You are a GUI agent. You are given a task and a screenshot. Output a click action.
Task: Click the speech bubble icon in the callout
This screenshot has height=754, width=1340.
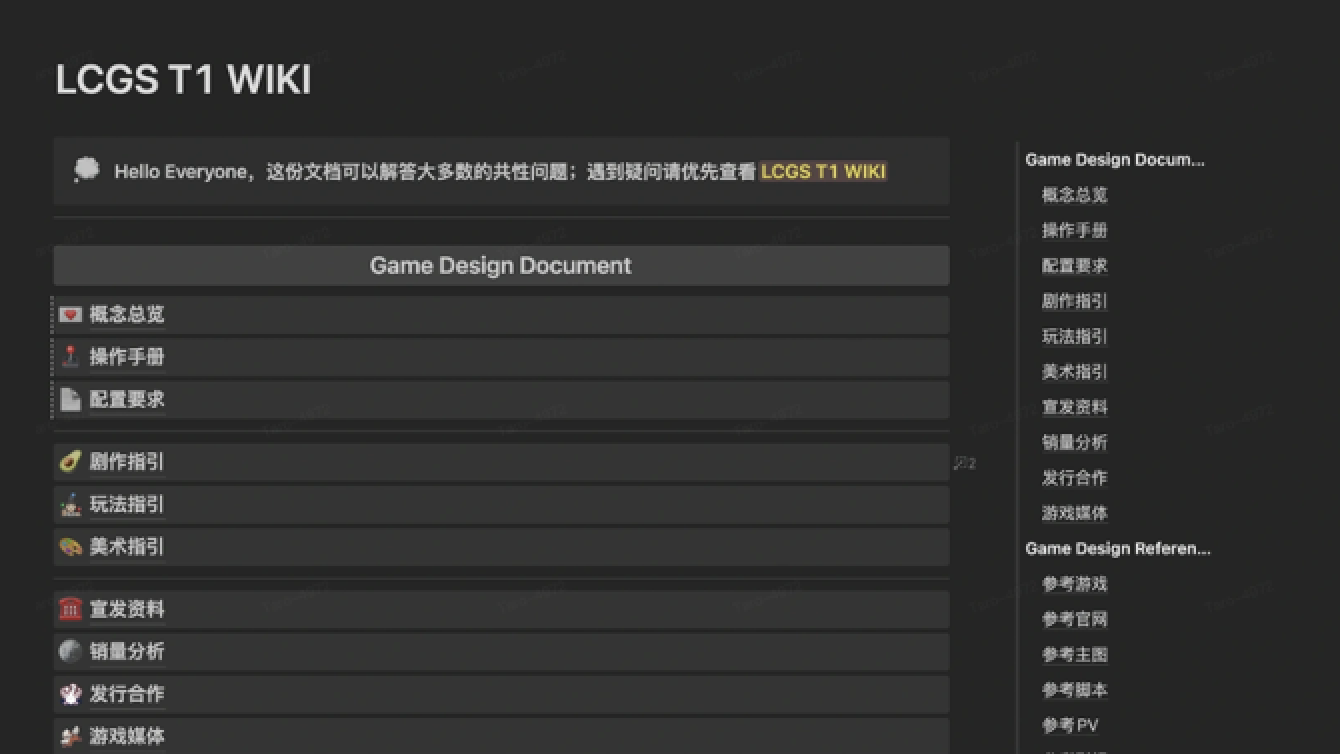tap(87, 171)
